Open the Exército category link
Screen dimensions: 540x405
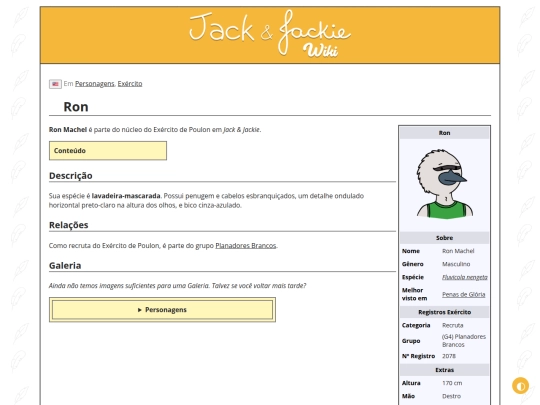[130, 84]
